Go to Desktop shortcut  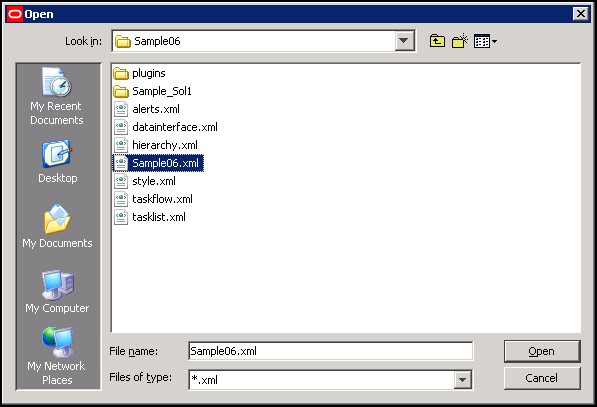[57, 162]
